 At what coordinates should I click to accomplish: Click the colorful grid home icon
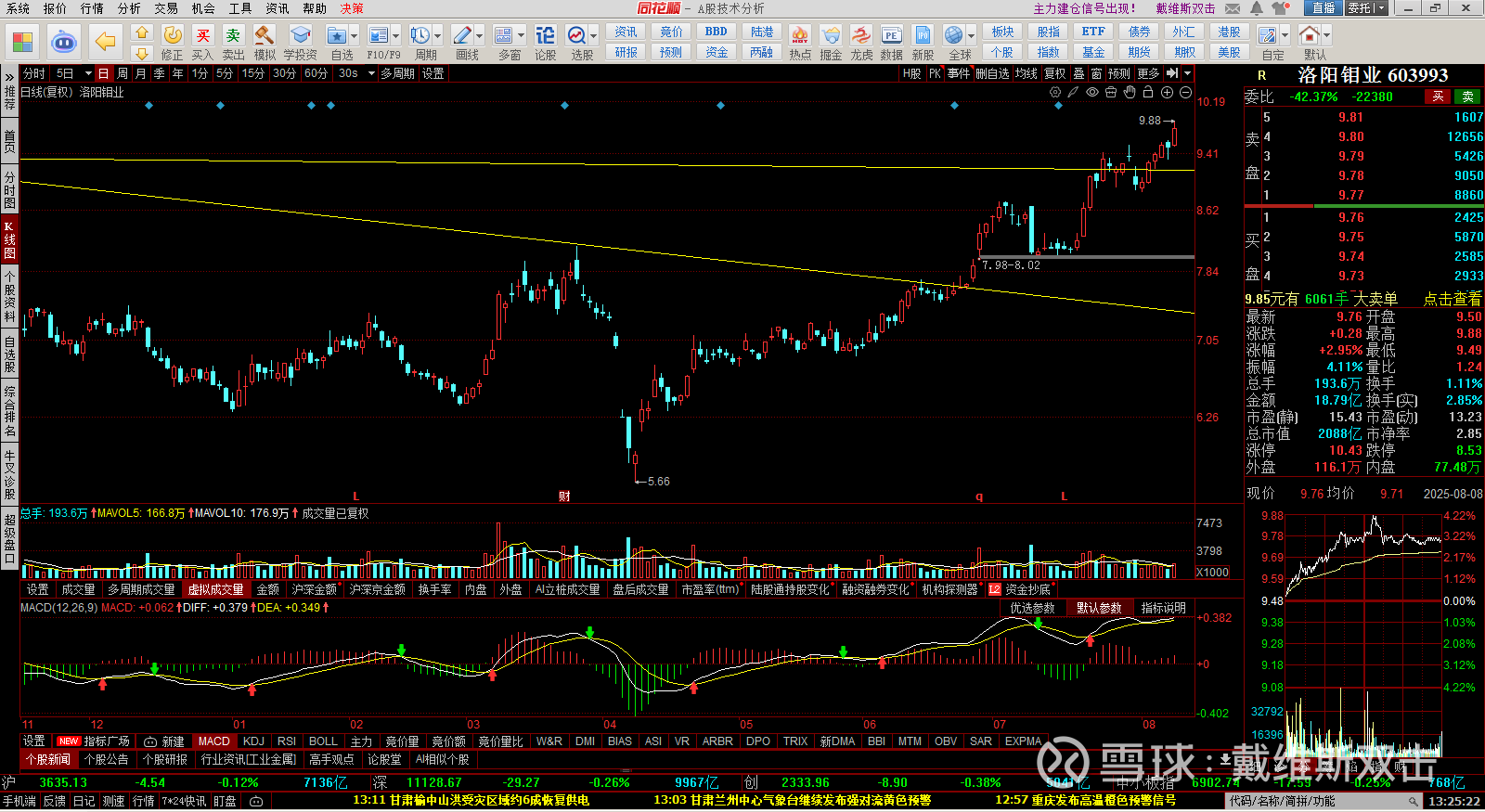22,42
